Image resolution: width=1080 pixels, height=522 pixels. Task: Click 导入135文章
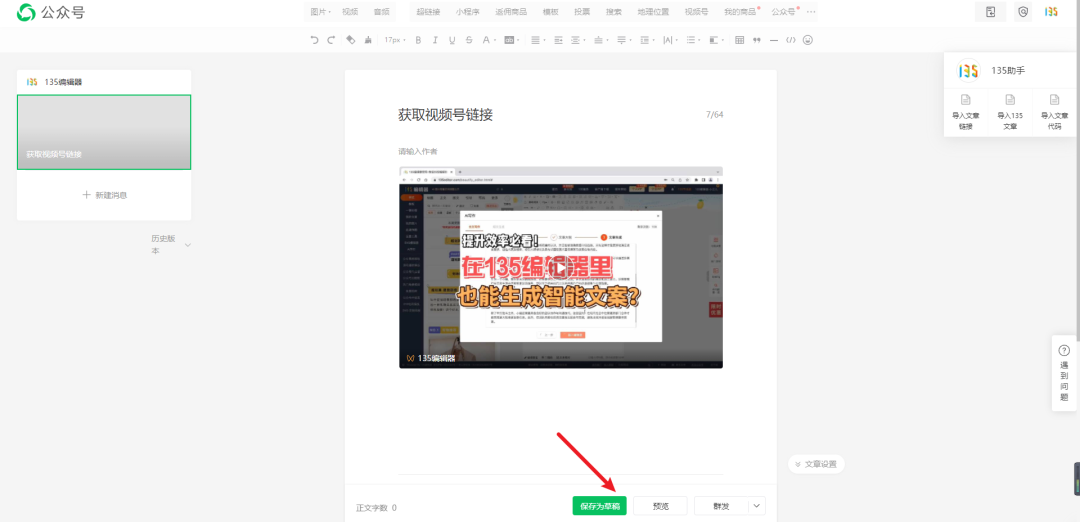click(x=1010, y=112)
